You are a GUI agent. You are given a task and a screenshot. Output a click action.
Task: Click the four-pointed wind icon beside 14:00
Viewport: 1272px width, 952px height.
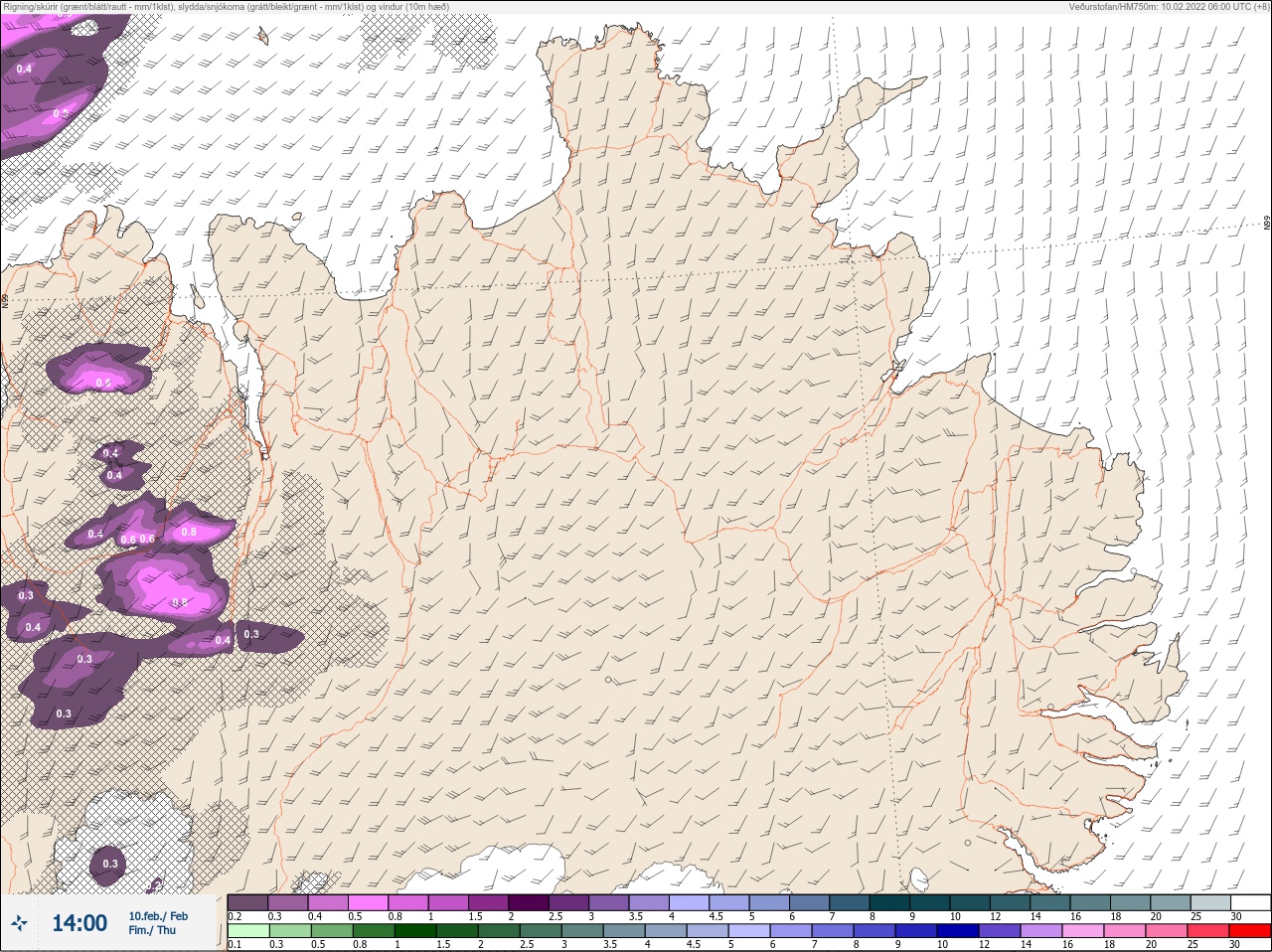point(19,923)
